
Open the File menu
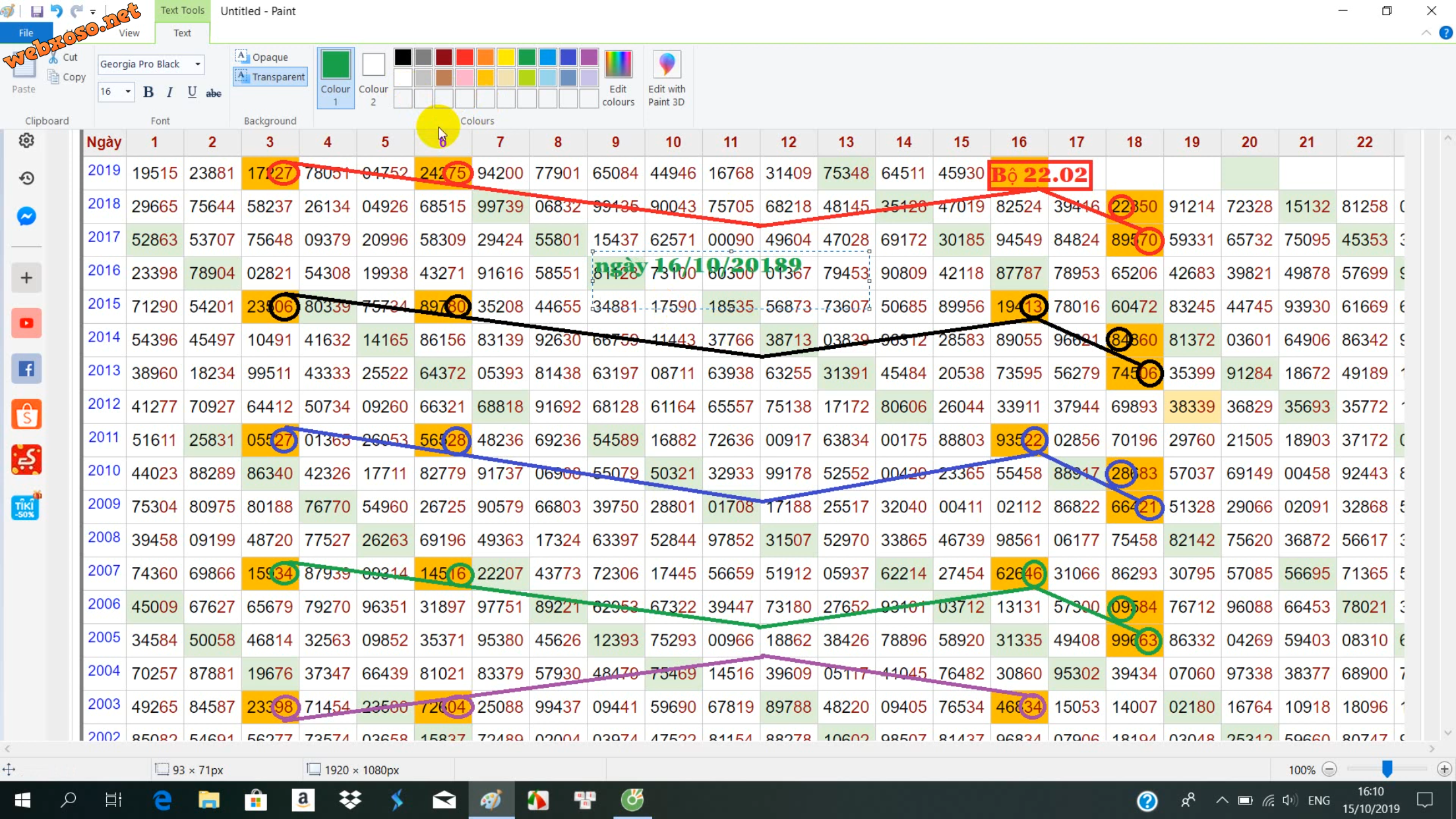click(x=26, y=33)
